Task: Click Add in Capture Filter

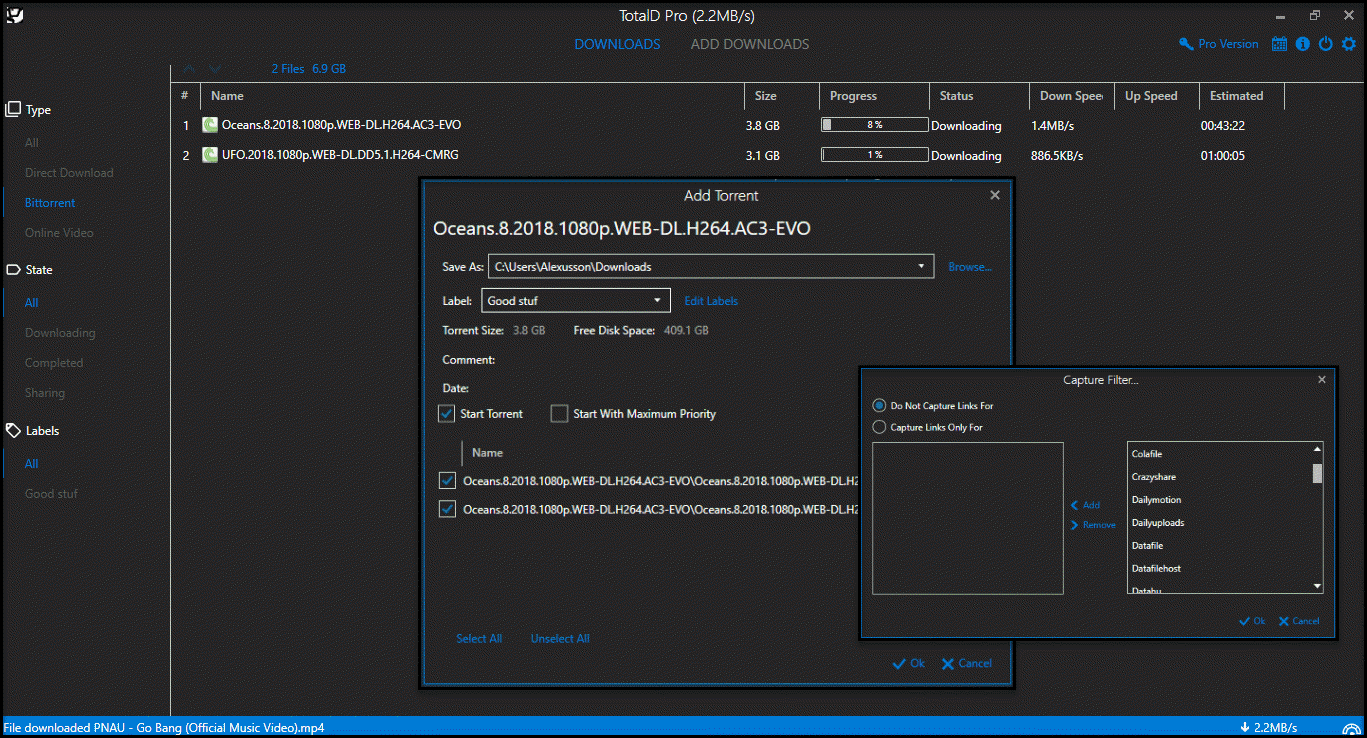Action: click(1085, 505)
